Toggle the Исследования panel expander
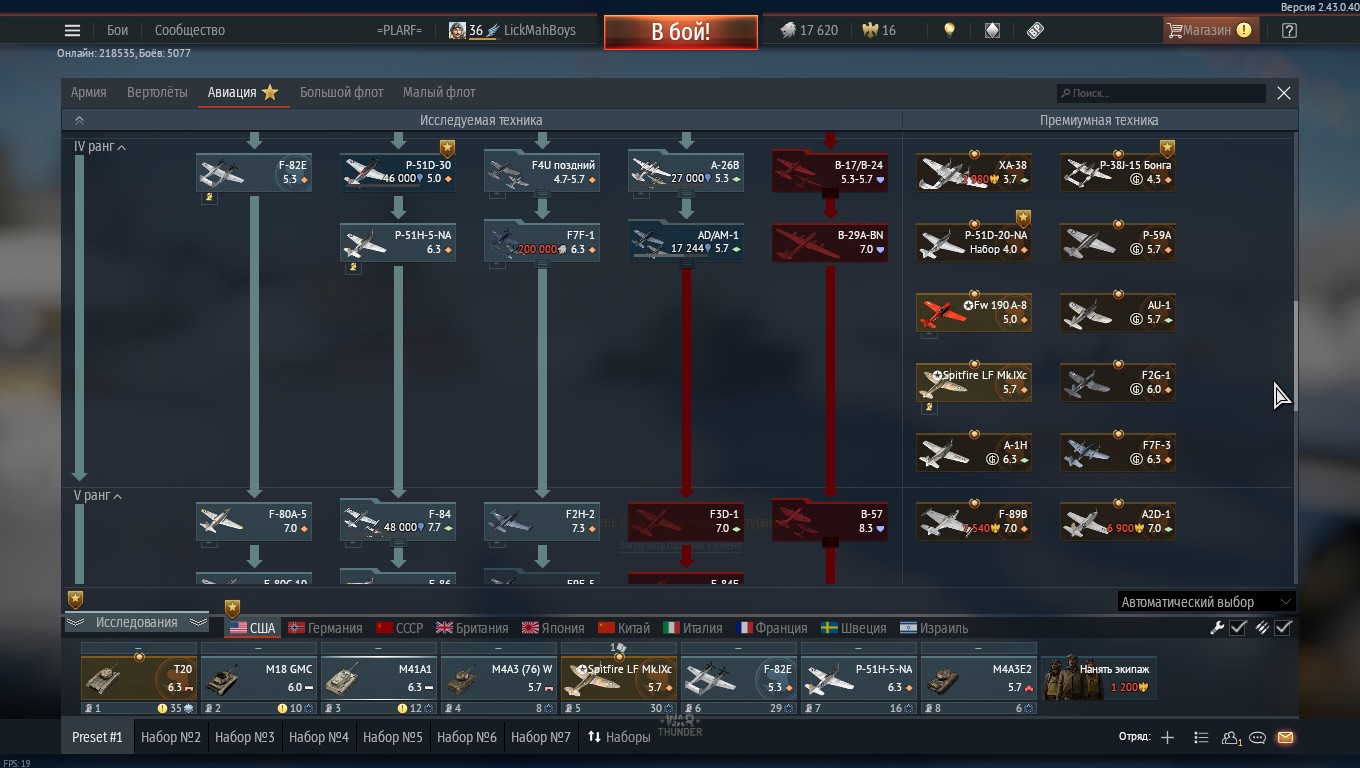Viewport: 1360px width, 768px height. [x=136, y=622]
